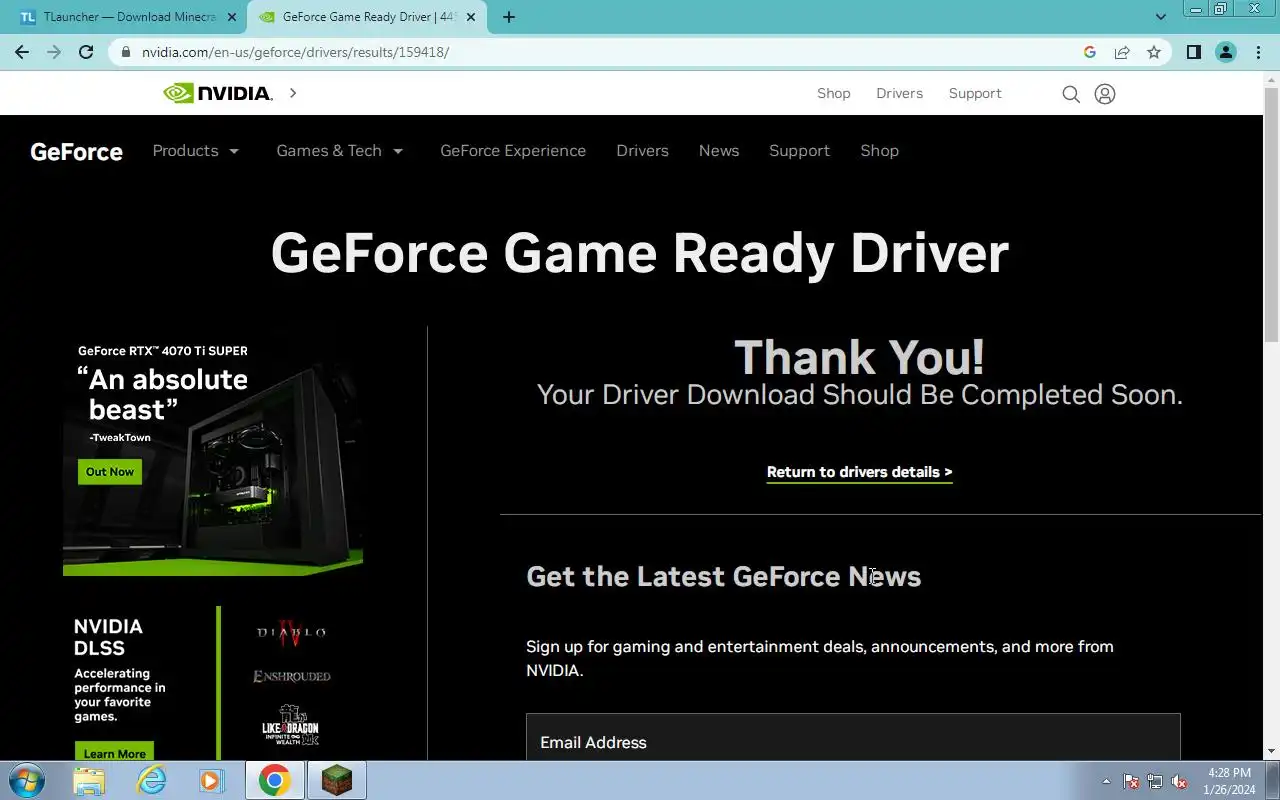Click the NVIDIA logo
Screen dimensions: 1280x800
point(217,93)
